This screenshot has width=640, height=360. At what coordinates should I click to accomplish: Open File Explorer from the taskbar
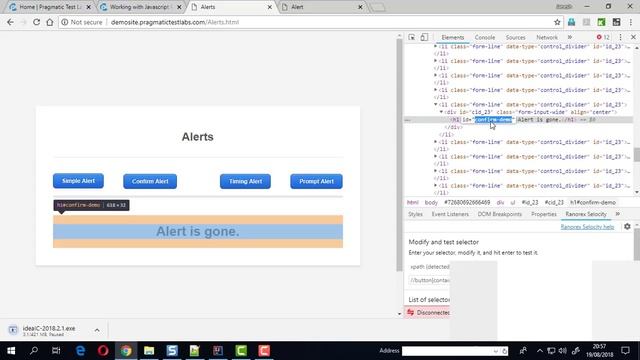pyautogui.click(x=149, y=351)
